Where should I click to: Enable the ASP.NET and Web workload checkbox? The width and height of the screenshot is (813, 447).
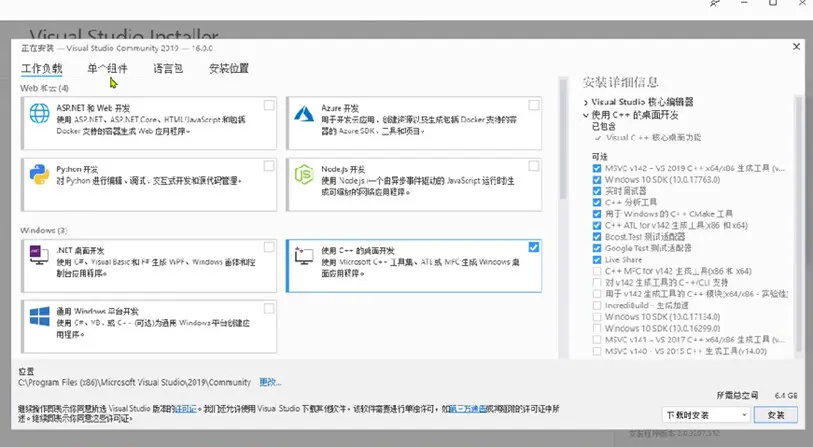269,105
